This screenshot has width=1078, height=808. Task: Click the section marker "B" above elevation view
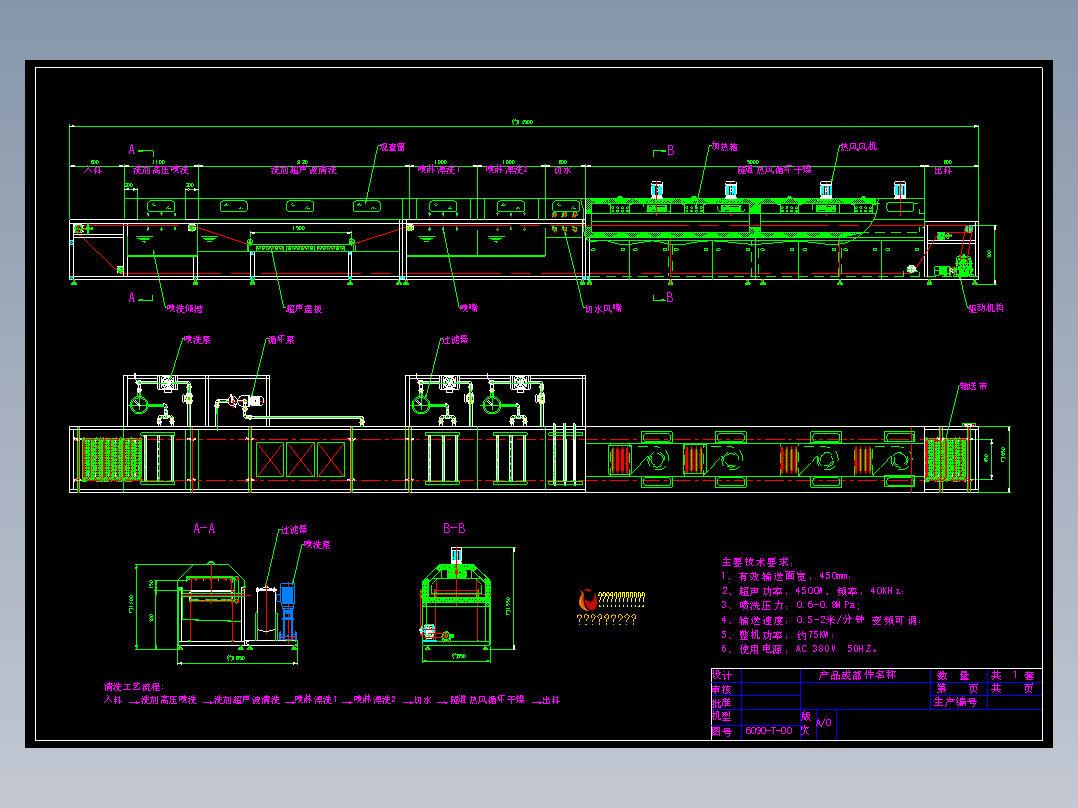(670, 150)
